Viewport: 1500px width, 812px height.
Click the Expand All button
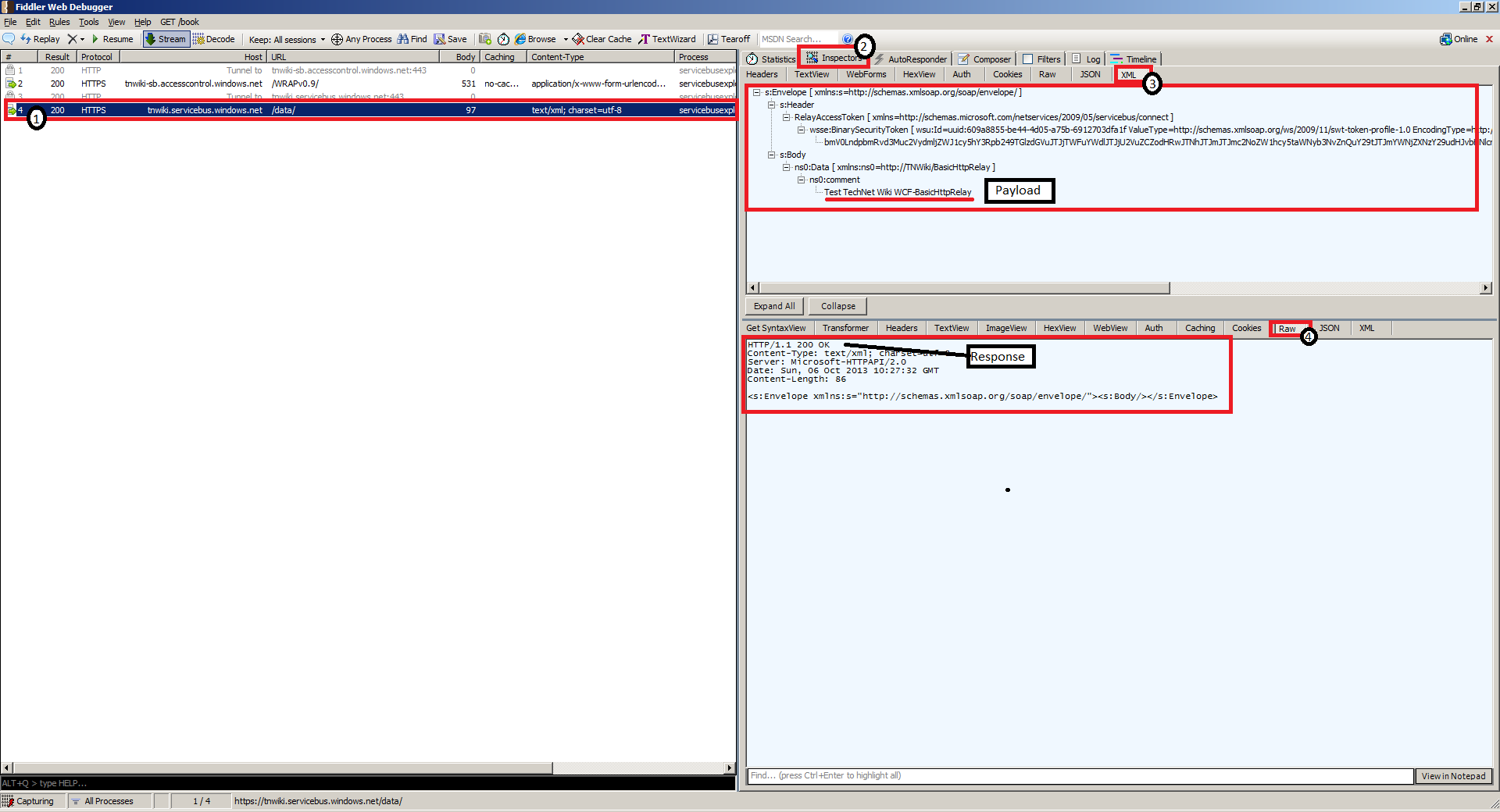774,306
